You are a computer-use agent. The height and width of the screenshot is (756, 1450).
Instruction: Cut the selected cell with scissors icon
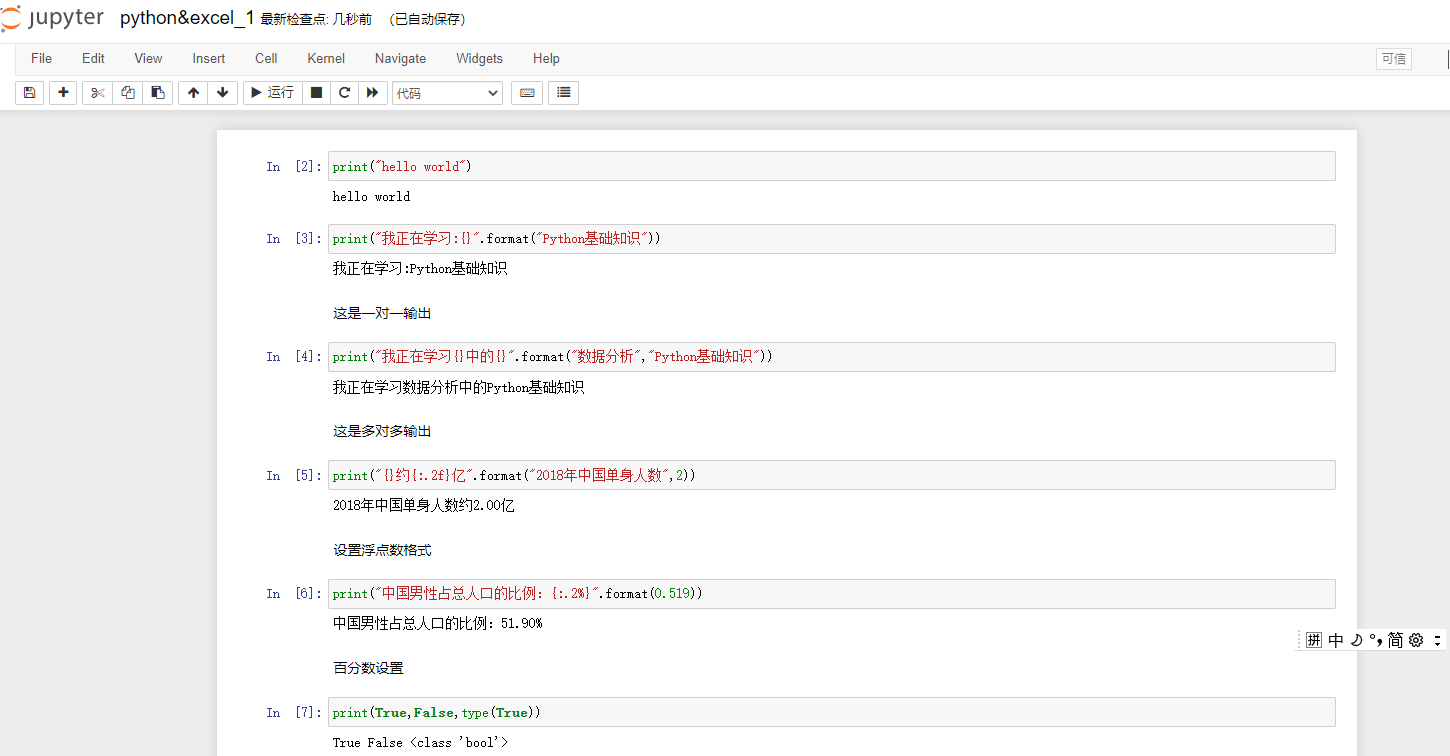[97, 93]
